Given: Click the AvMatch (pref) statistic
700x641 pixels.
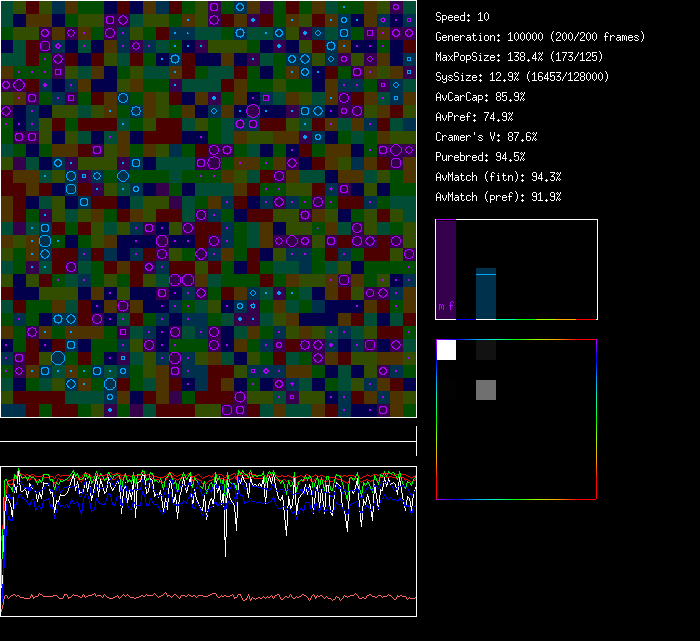Looking at the screenshot, I should [497, 197].
